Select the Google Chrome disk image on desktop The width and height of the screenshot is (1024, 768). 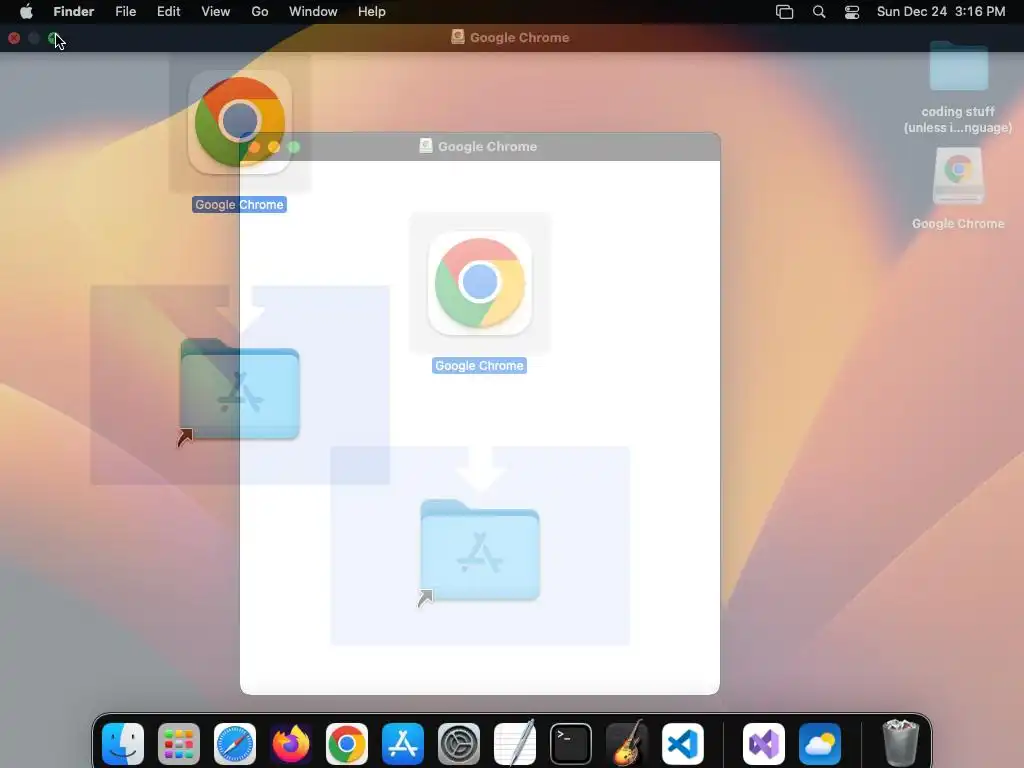click(958, 176)
